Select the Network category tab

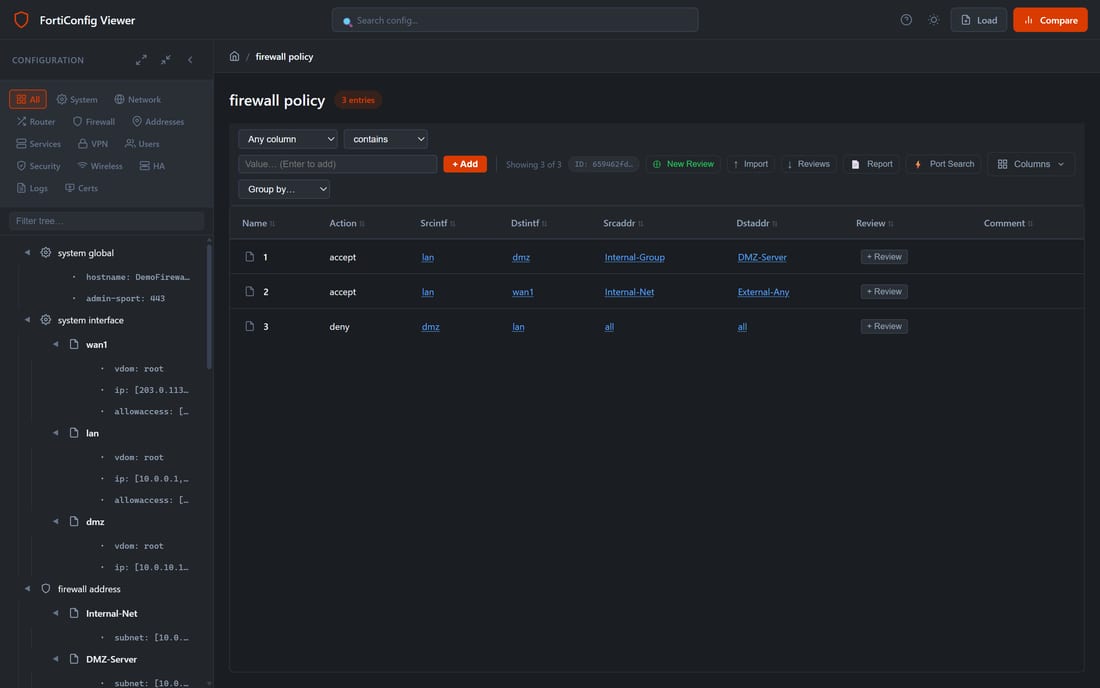tap(138, 99)
